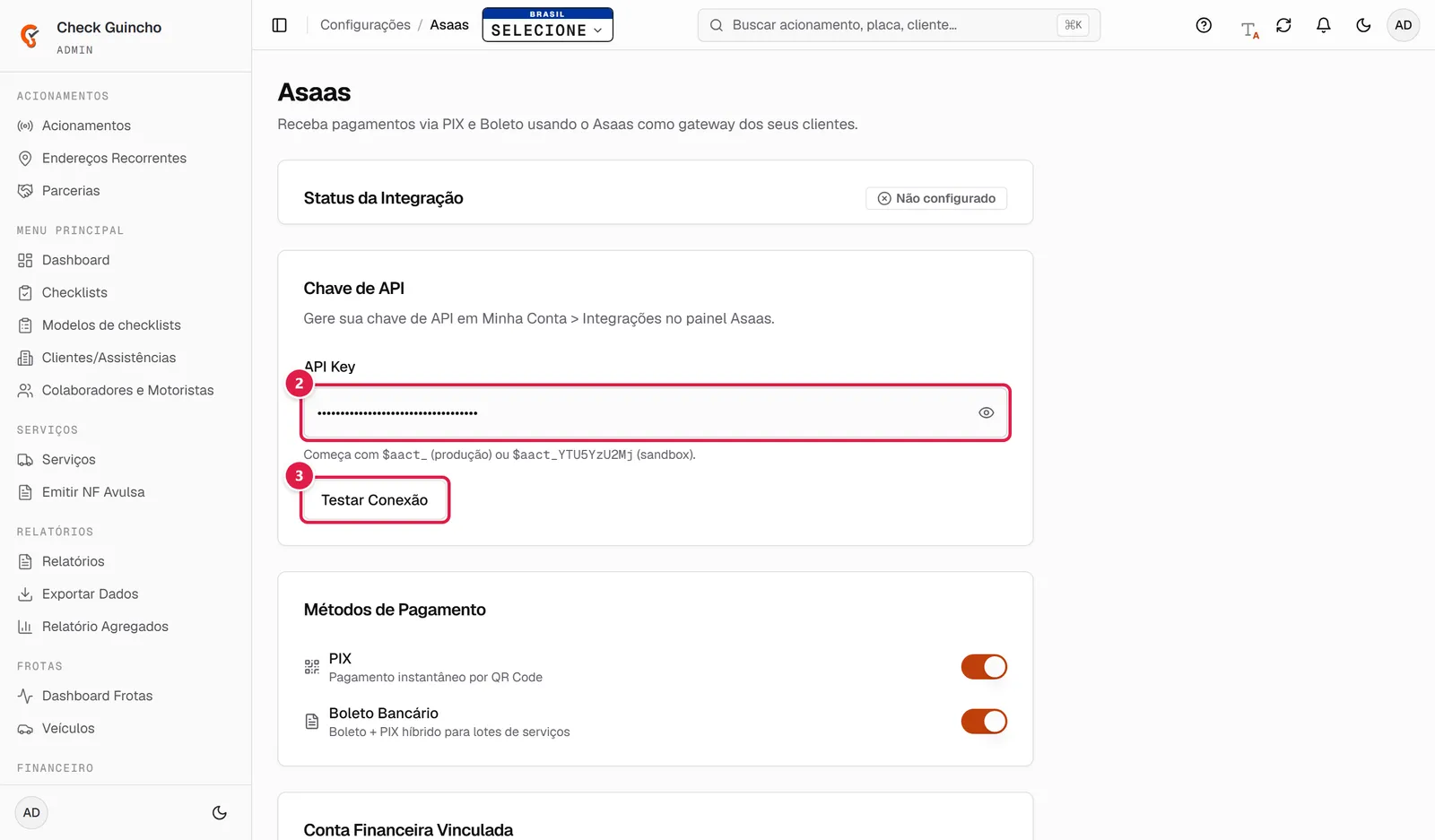This screenshot has height=840, width=1435.
Task: Open the help question-mark icon
Action: click(1204, 25)
